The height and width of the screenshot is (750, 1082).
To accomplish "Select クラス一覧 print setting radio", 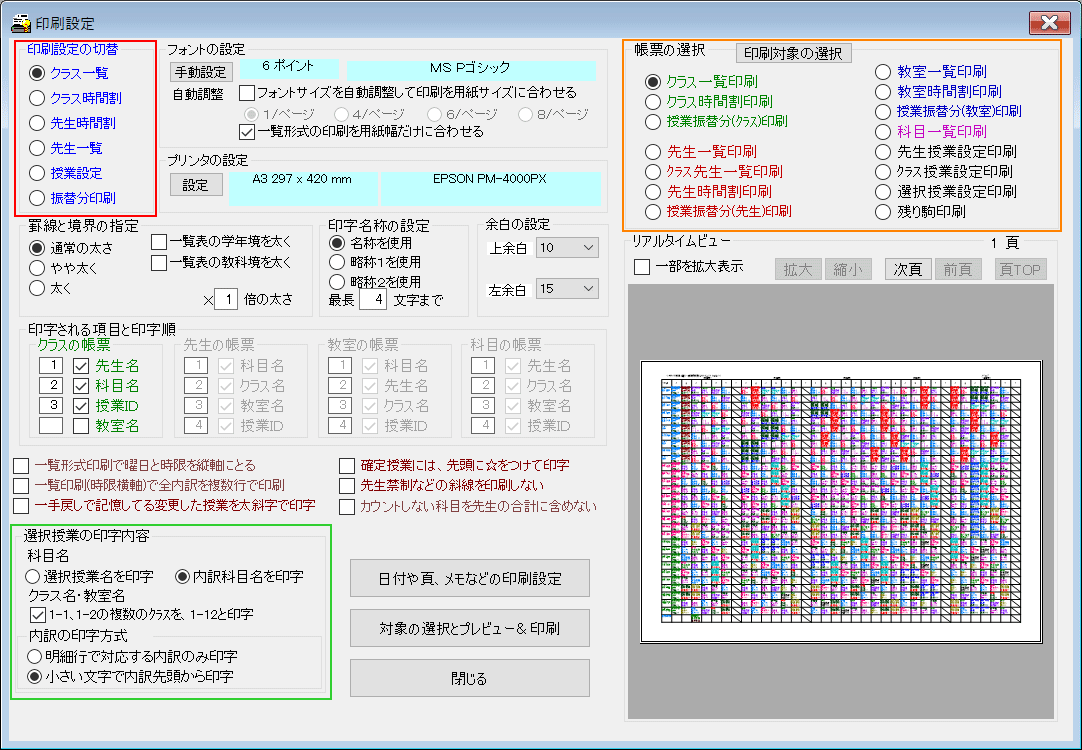I will [x=37, y=72].
